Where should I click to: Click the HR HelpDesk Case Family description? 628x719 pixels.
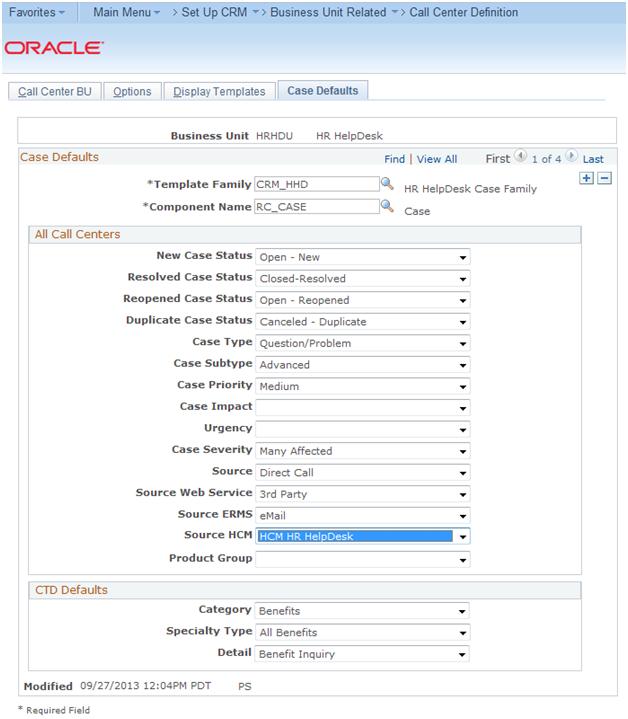click(x=470, y=188)
